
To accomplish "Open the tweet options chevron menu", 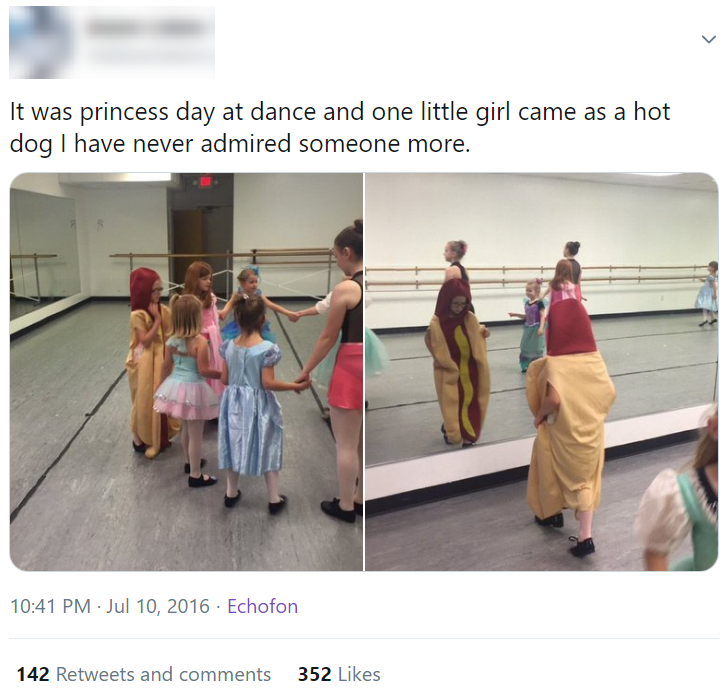I will click(x=708, y=39).
